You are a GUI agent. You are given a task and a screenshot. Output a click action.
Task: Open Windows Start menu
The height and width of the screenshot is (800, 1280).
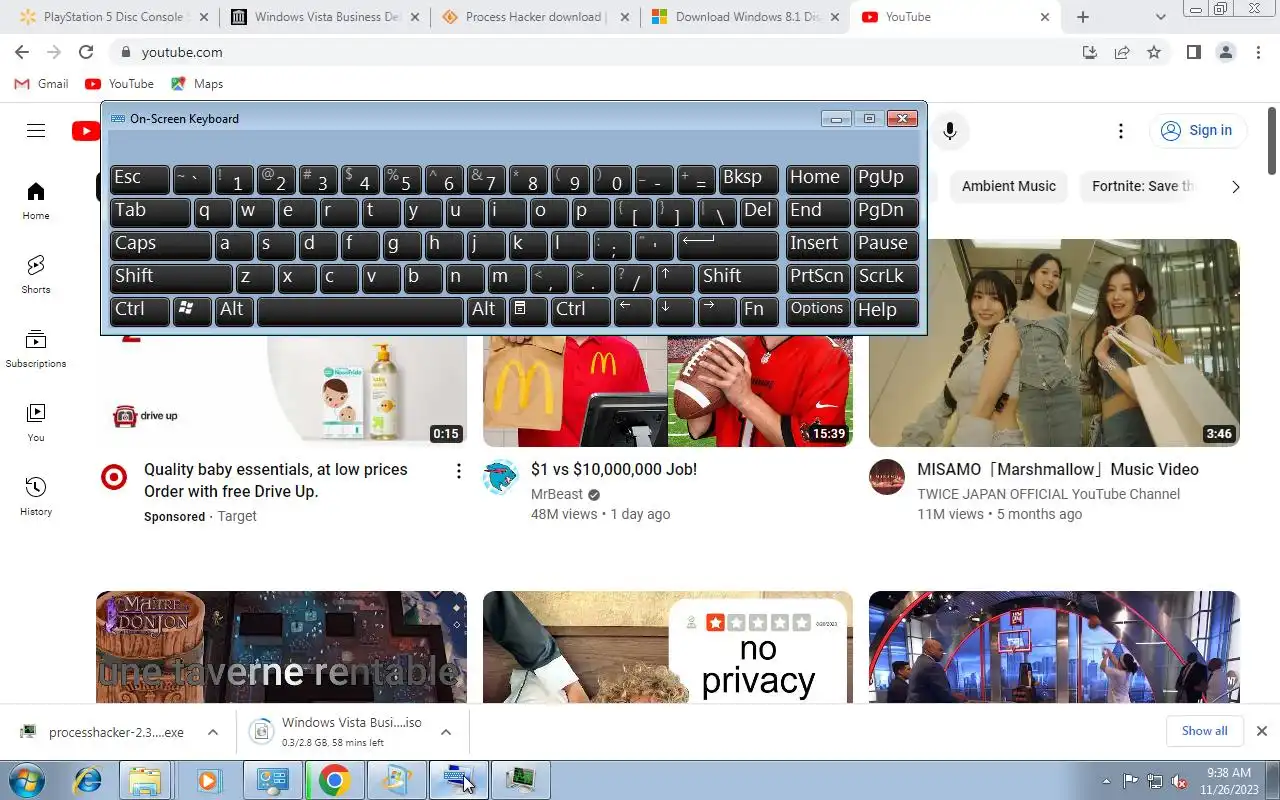pyautogui.click(x=26, y=780)
